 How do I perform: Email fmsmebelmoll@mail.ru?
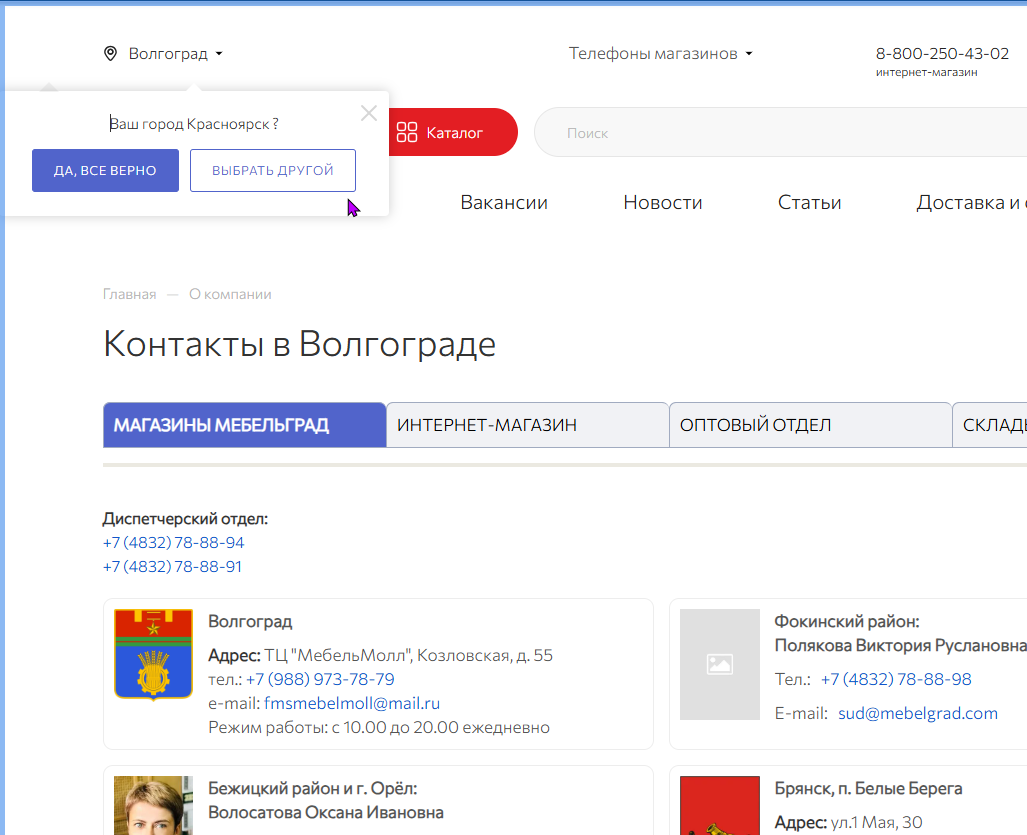[x=352, y=703]
